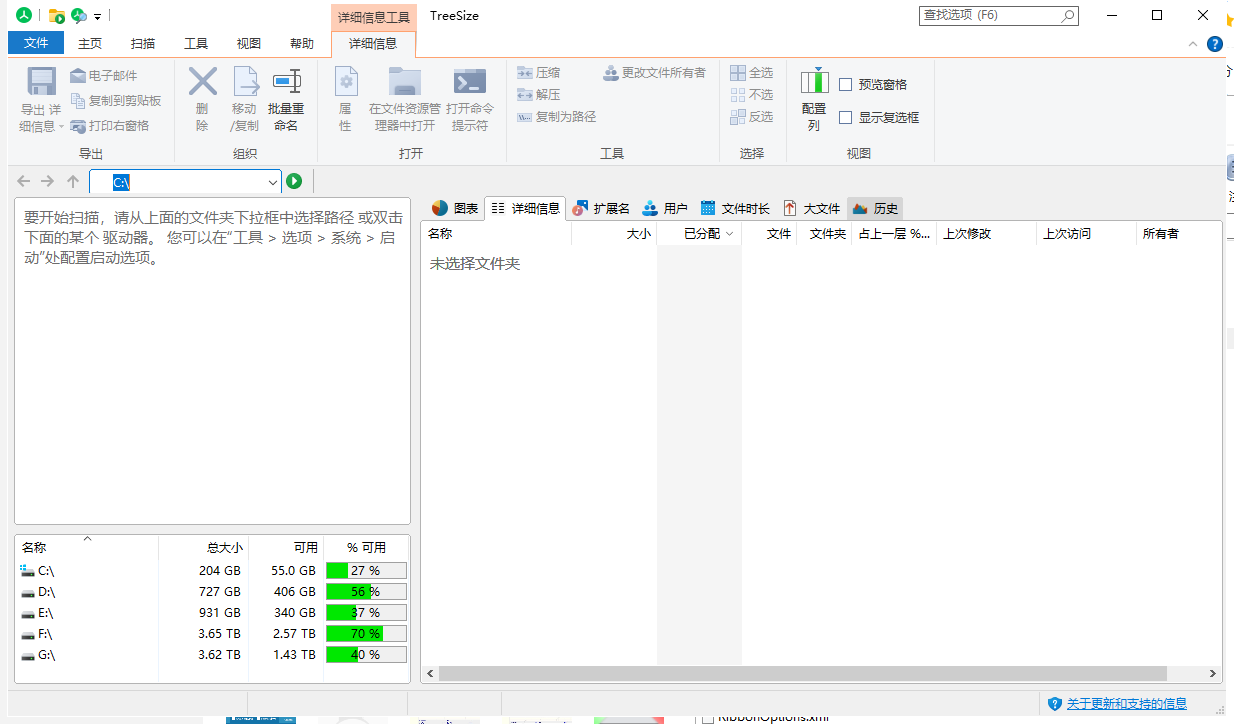The height and width of the screenshot is (724, 1234).
Task: Click the back navigation arrow
Action: click(24, 181)
